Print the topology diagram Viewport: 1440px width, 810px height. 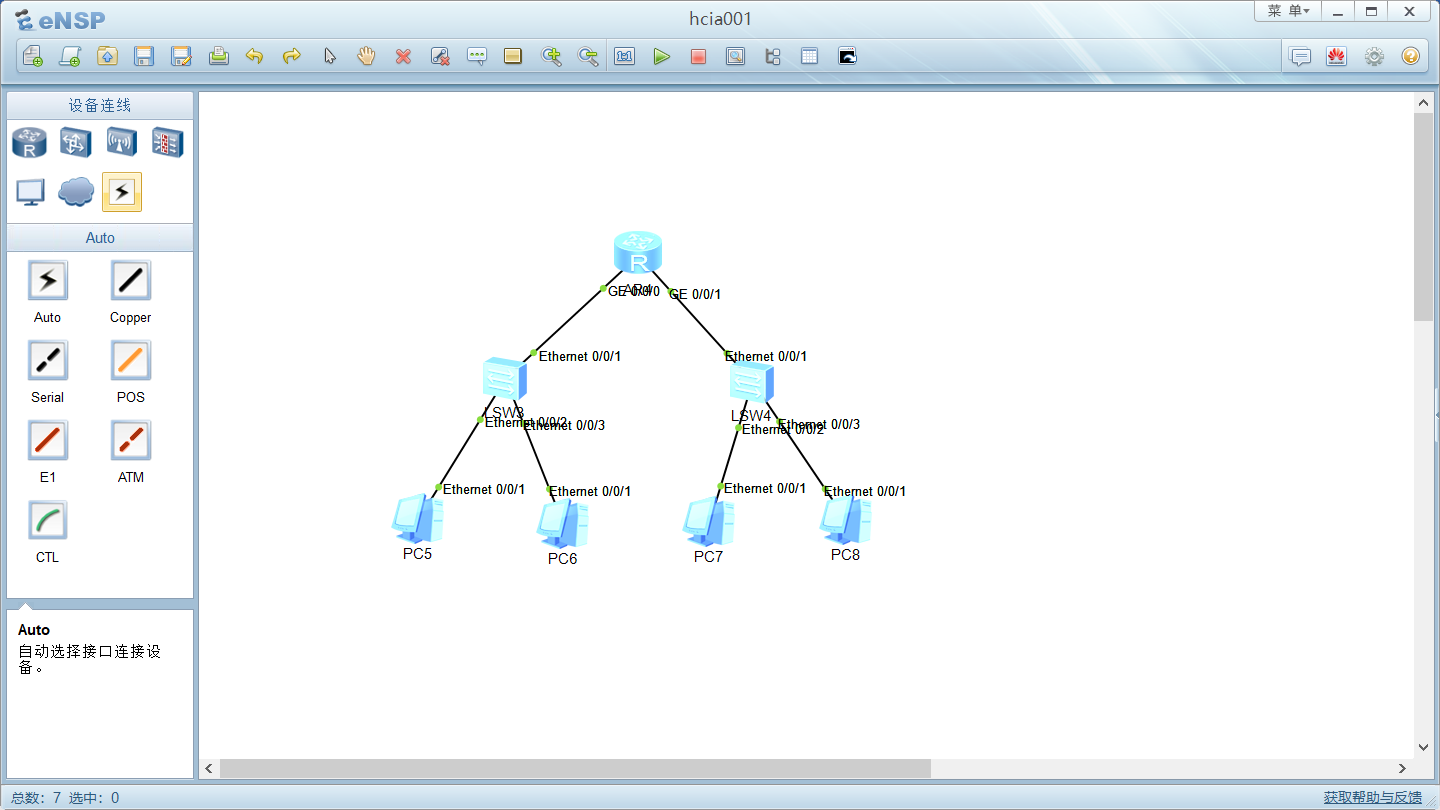tap(218, 57)
